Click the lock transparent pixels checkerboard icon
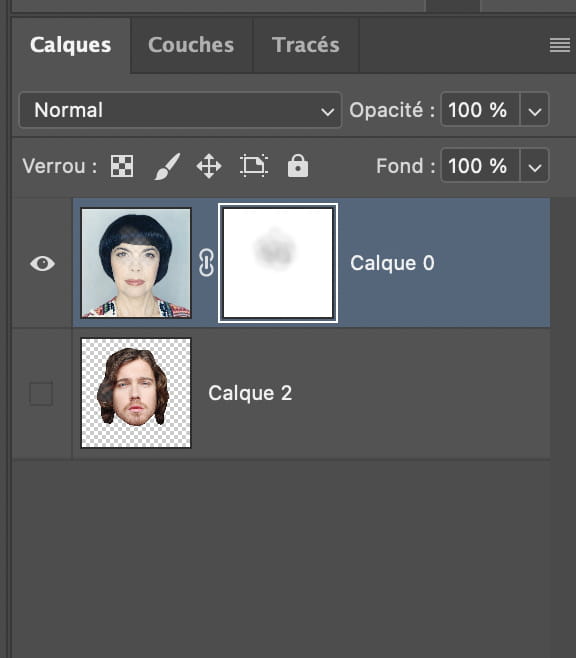Viewport: 576px width, 658px height. (x=122, y=166)
